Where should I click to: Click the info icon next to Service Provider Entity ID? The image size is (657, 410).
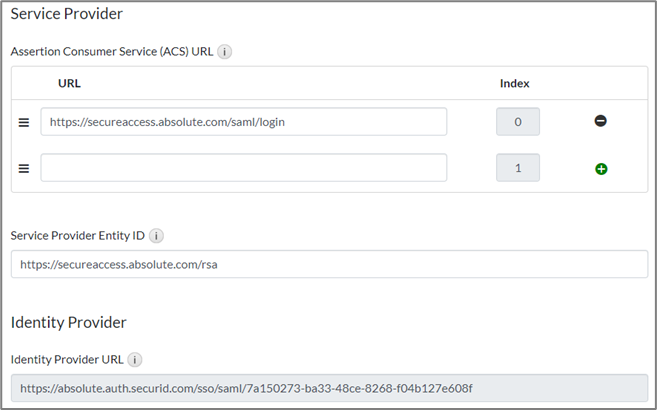pyautogui.click(x=156, y=236)
